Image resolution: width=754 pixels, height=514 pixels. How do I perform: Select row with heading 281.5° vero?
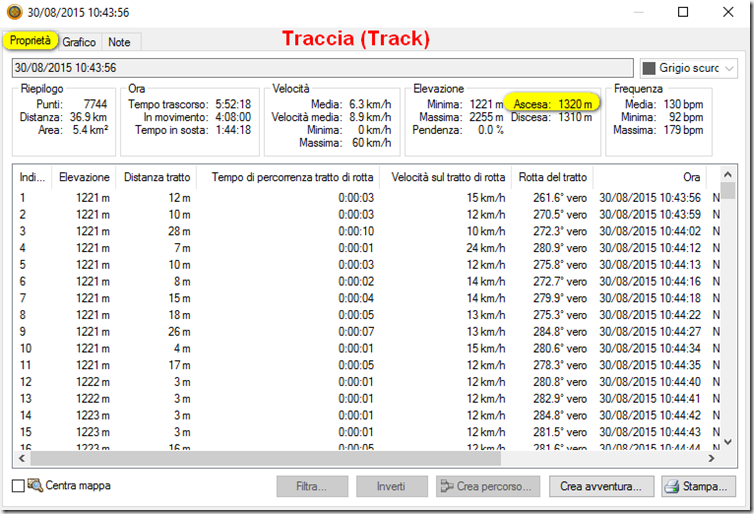click(x=367, y=432)
